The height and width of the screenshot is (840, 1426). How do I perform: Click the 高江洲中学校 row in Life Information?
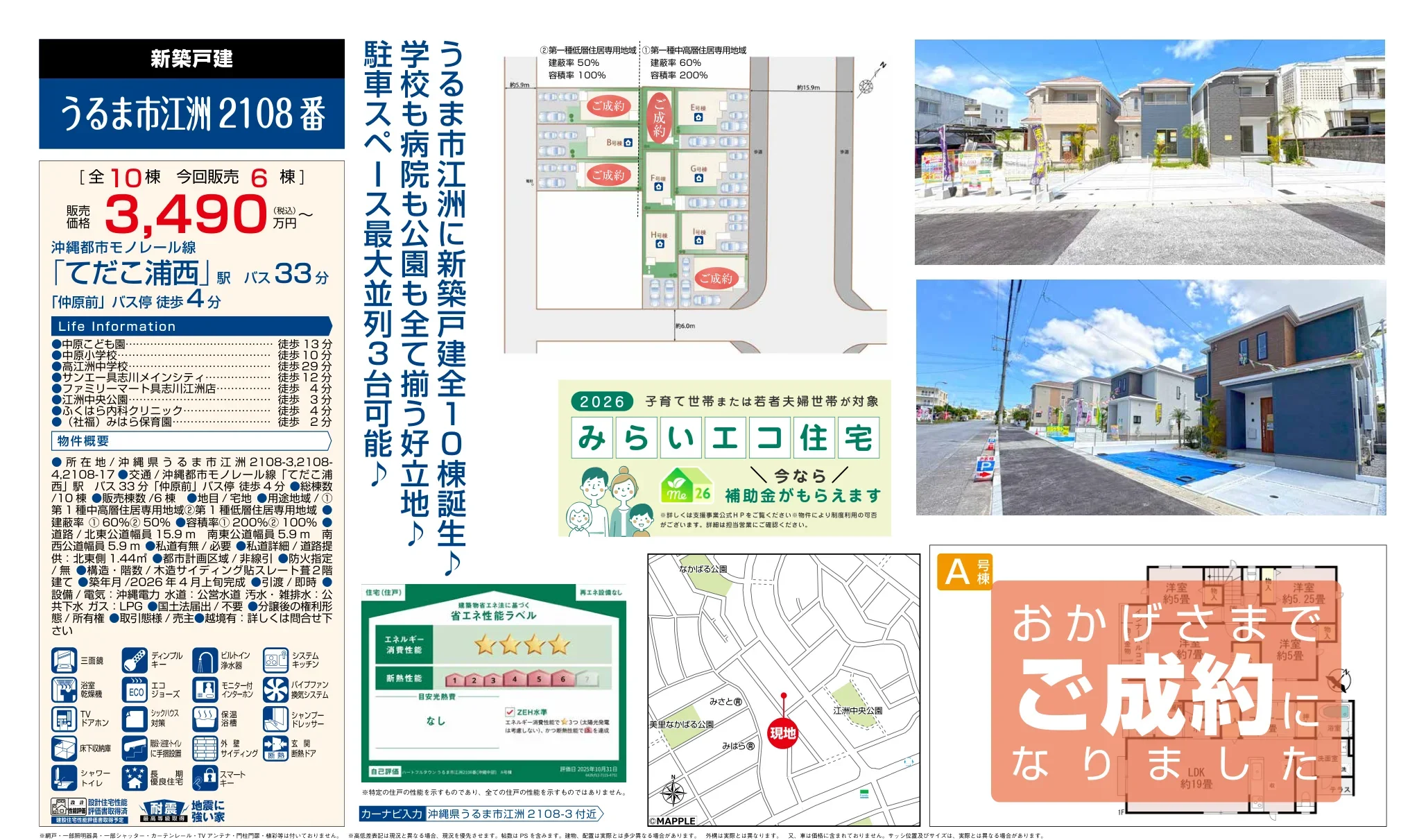tap(191, 366)
